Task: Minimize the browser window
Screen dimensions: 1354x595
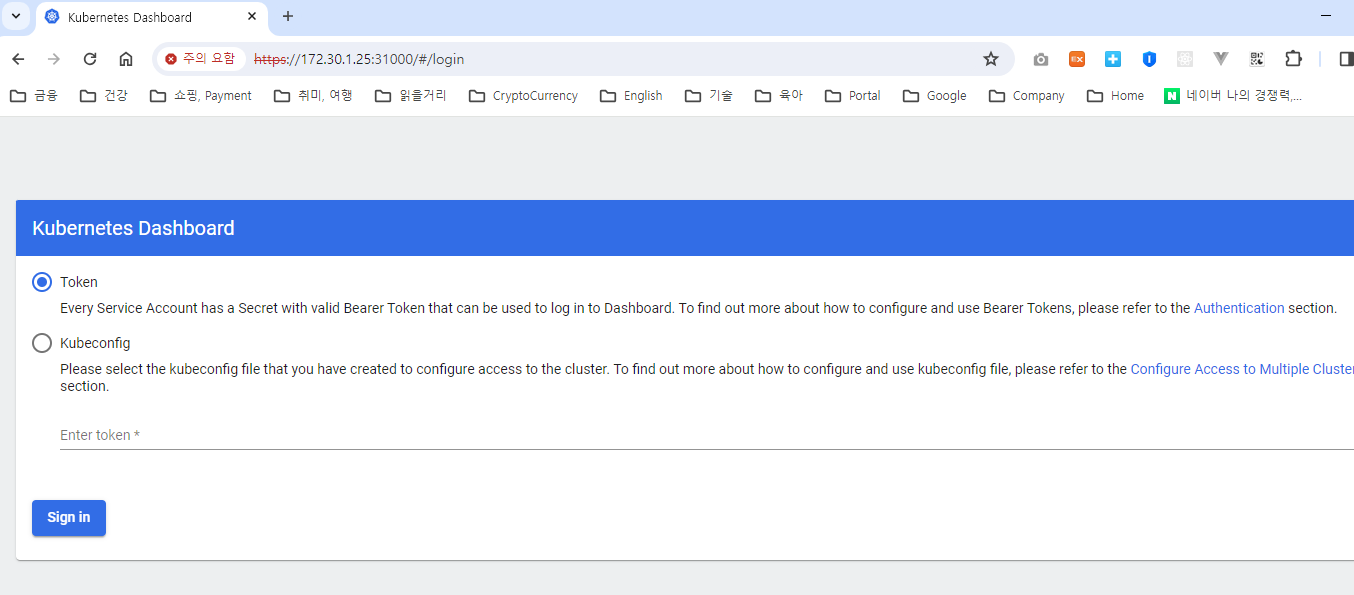Action: (x=1326, y=16)
